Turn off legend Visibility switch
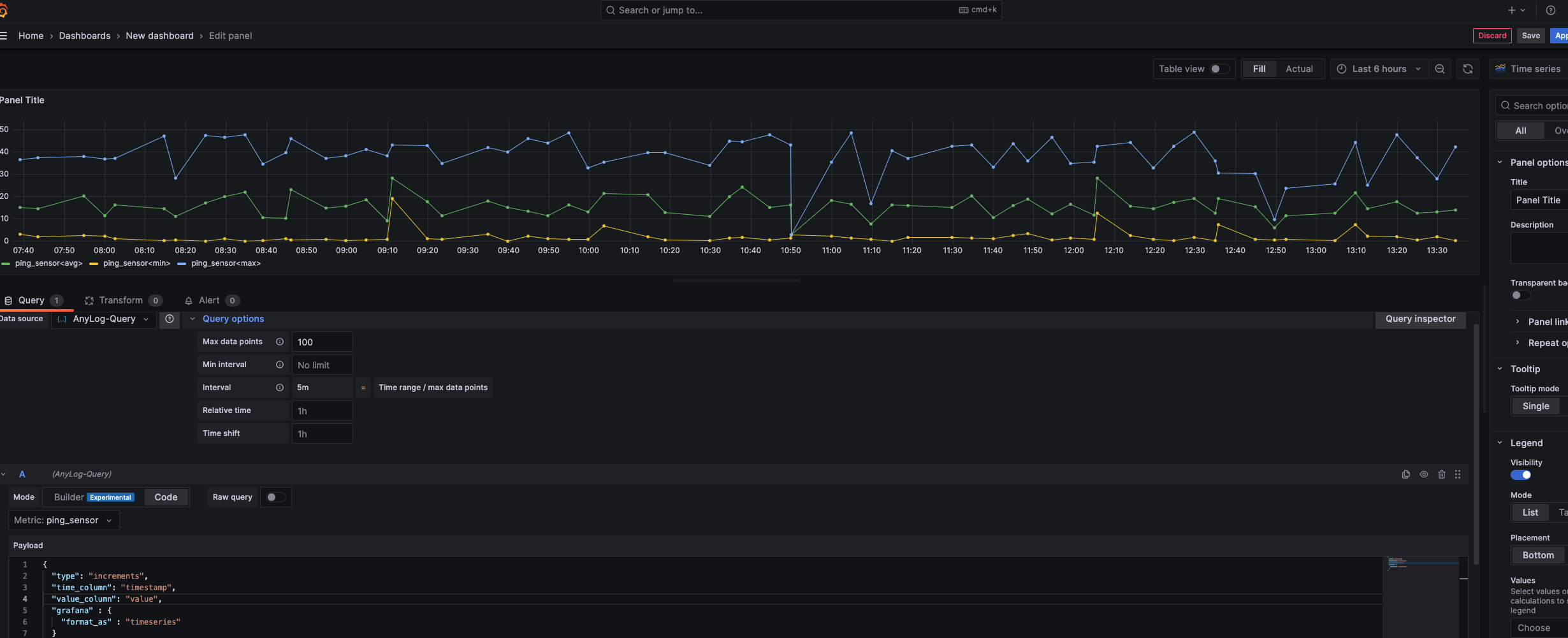The height and width of the screenshot is (638, 1568). (x=1521, y=475)
